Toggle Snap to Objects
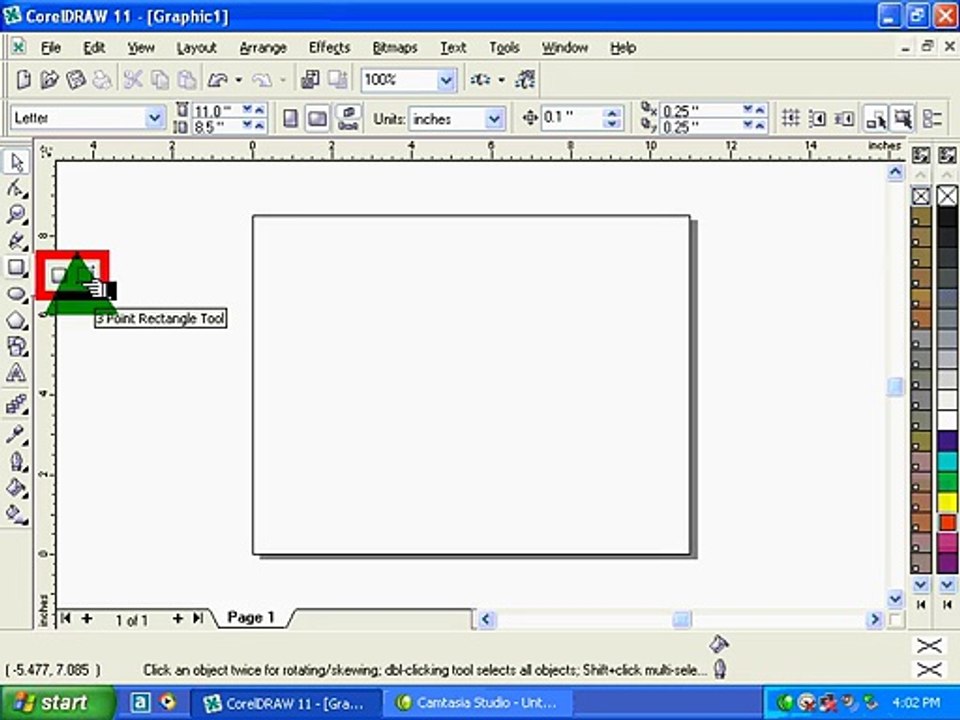The height and width of the screenshot is (720, 960). pos(844,118)
